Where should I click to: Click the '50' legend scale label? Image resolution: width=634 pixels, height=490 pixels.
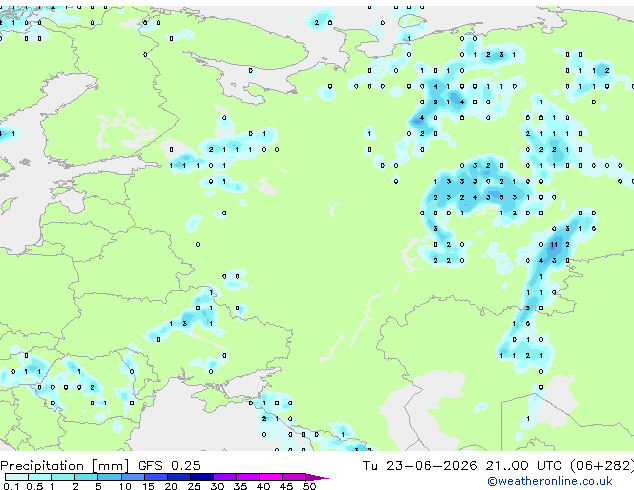click(x=310, y=486)
